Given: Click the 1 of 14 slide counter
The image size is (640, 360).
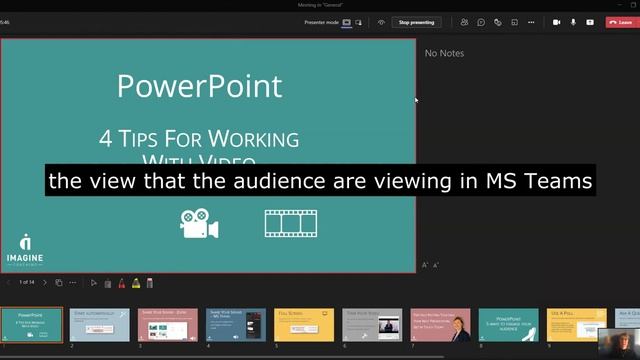Looking at the screenshot, I should 27,282.
